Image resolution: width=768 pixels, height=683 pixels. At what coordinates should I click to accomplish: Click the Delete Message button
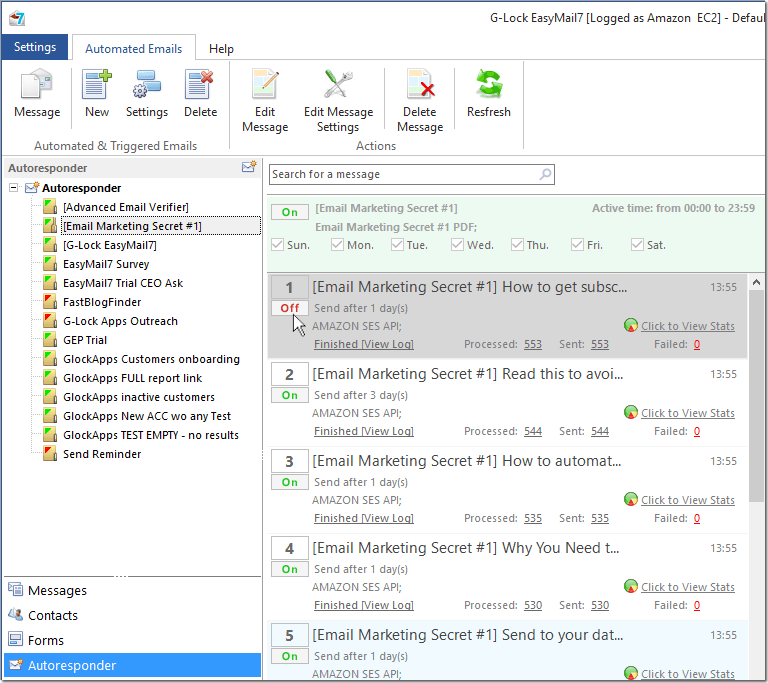coord(420,101)
